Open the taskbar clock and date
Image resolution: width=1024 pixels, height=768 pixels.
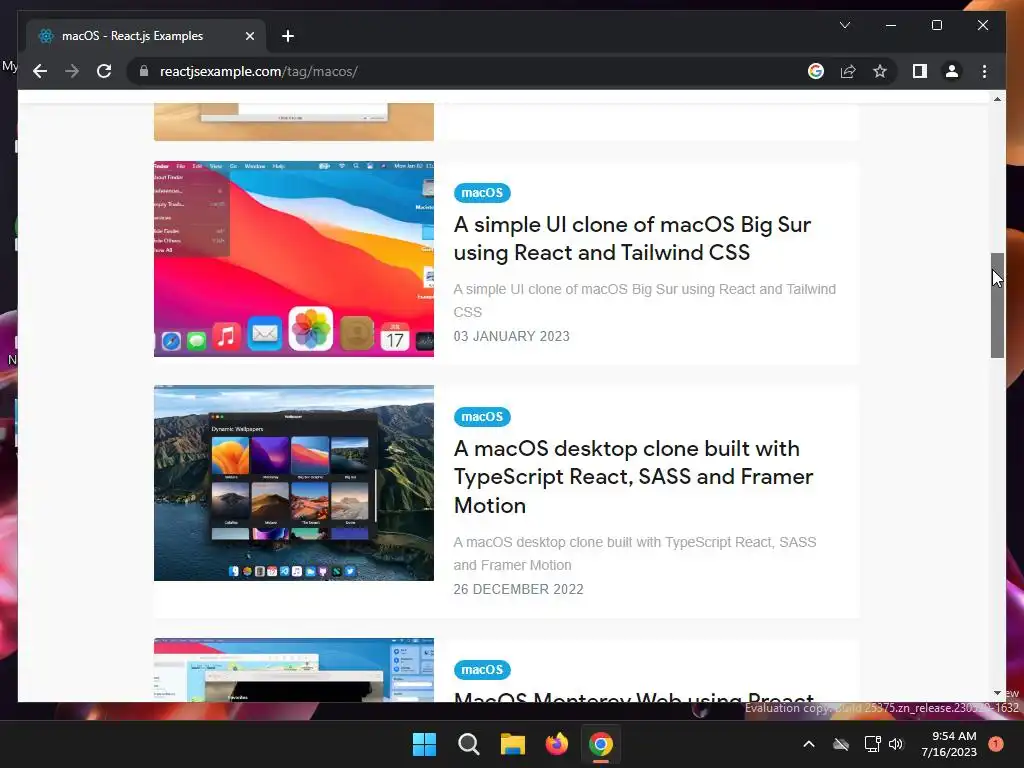pyautogui.click(x=949, y=744)
